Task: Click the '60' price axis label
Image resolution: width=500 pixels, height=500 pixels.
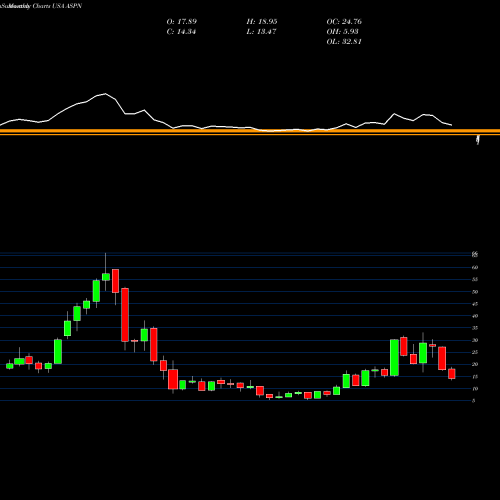Action: coord(475,267)
